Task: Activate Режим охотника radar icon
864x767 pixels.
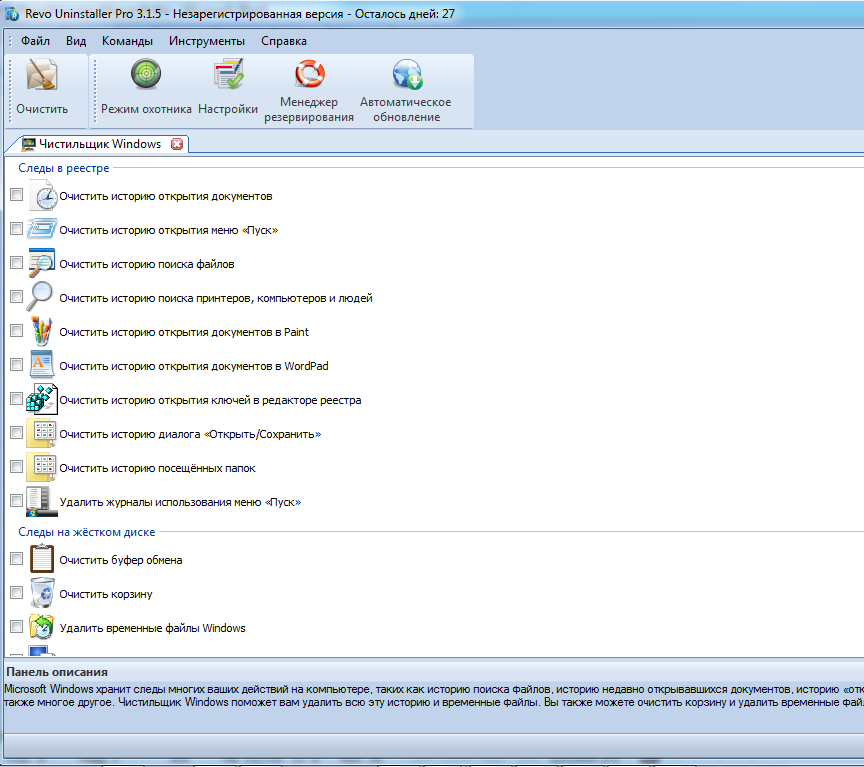Action: (146, 73)
